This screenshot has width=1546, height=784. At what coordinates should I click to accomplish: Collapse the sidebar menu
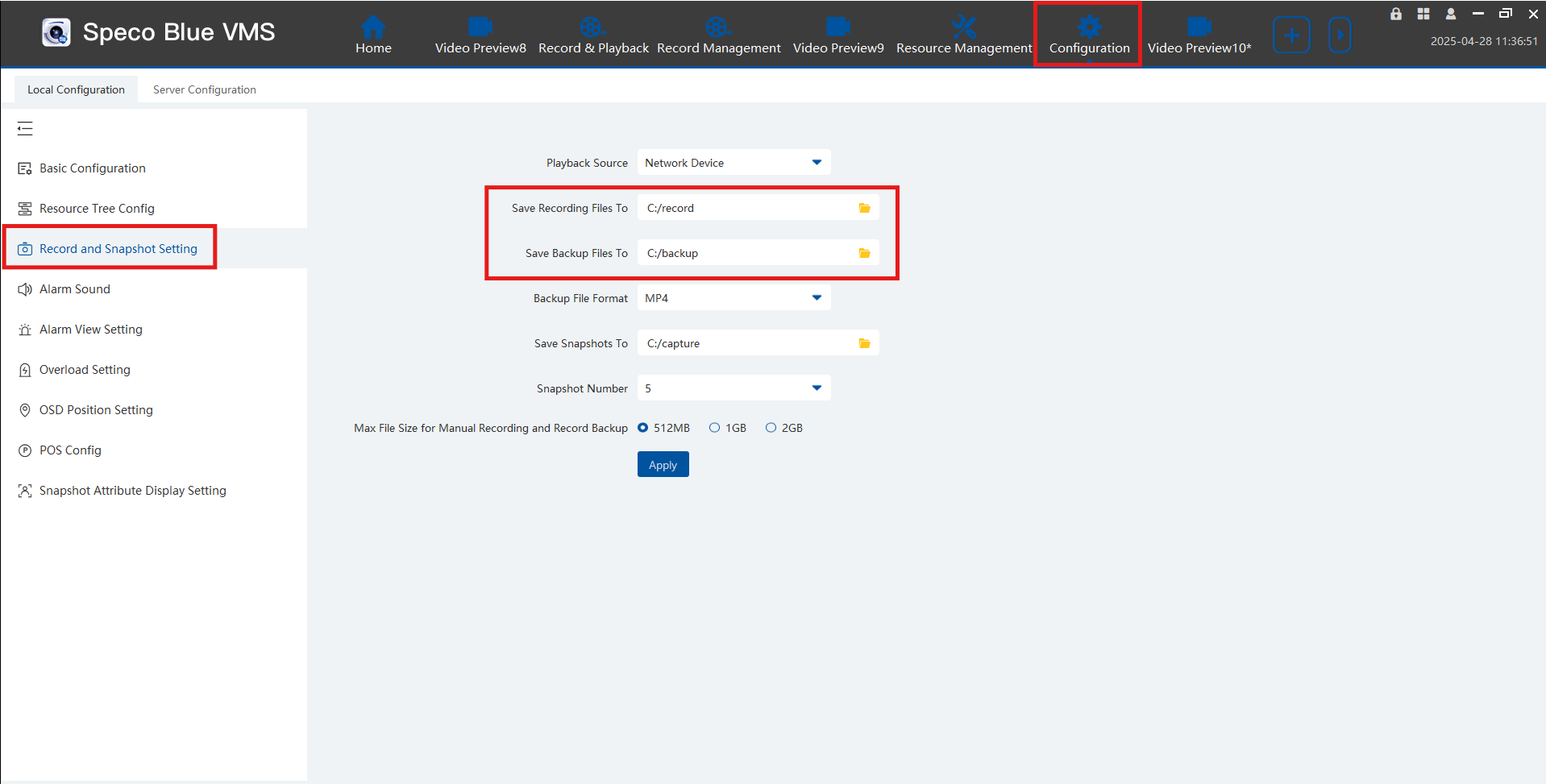coord(24,128)
